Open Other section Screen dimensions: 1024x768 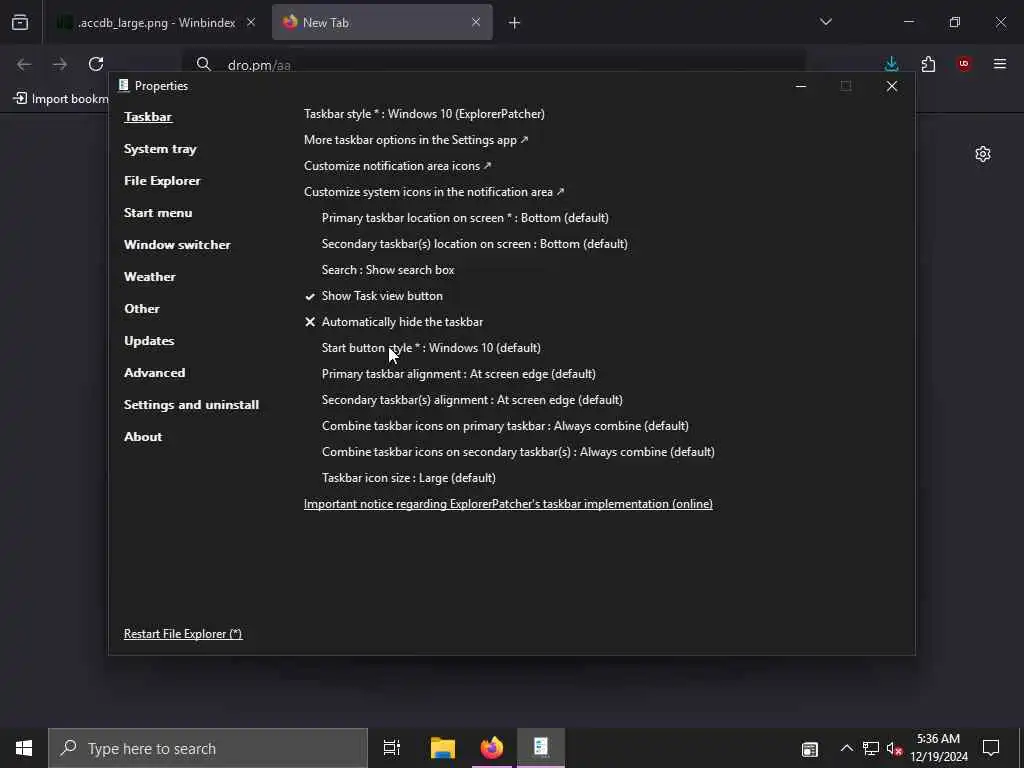pos(142,309)
